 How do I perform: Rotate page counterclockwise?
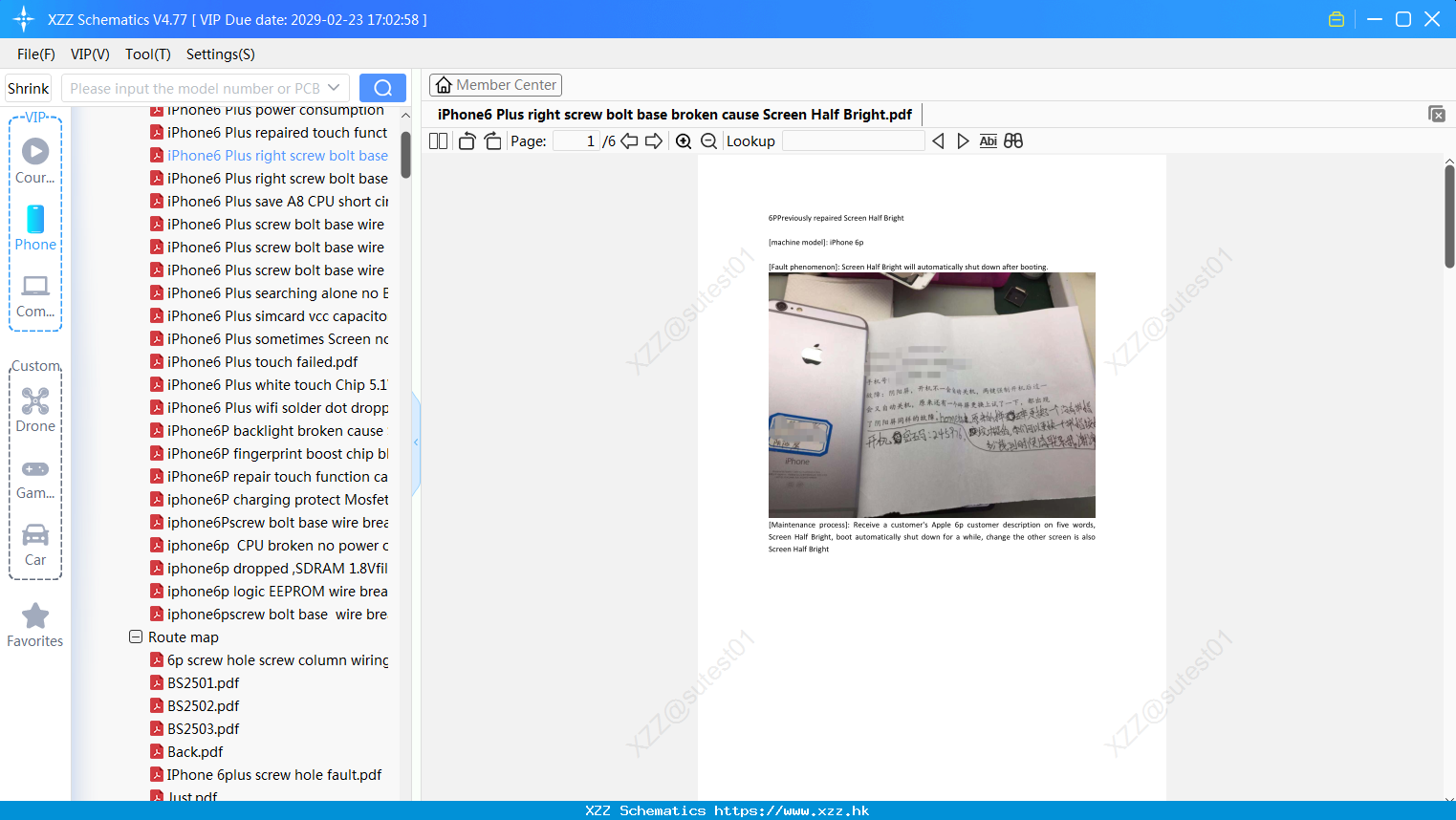point(467,141)
